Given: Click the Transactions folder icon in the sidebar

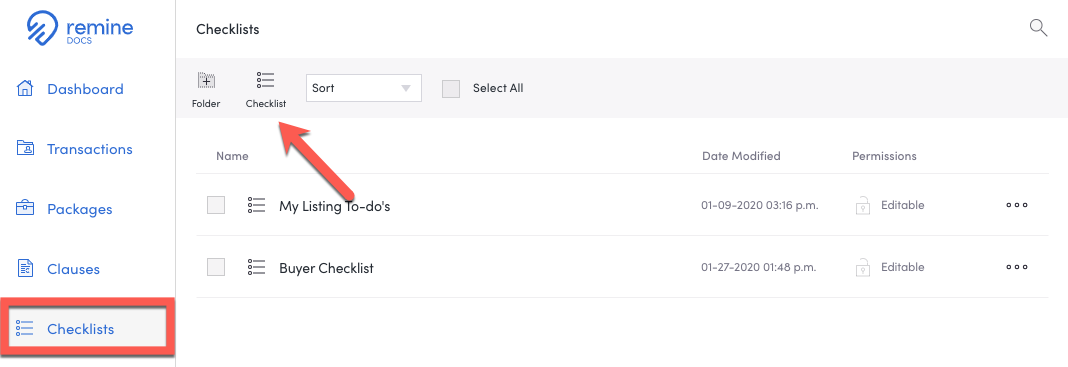Looking at the screenshot, I should pos(25,148).
